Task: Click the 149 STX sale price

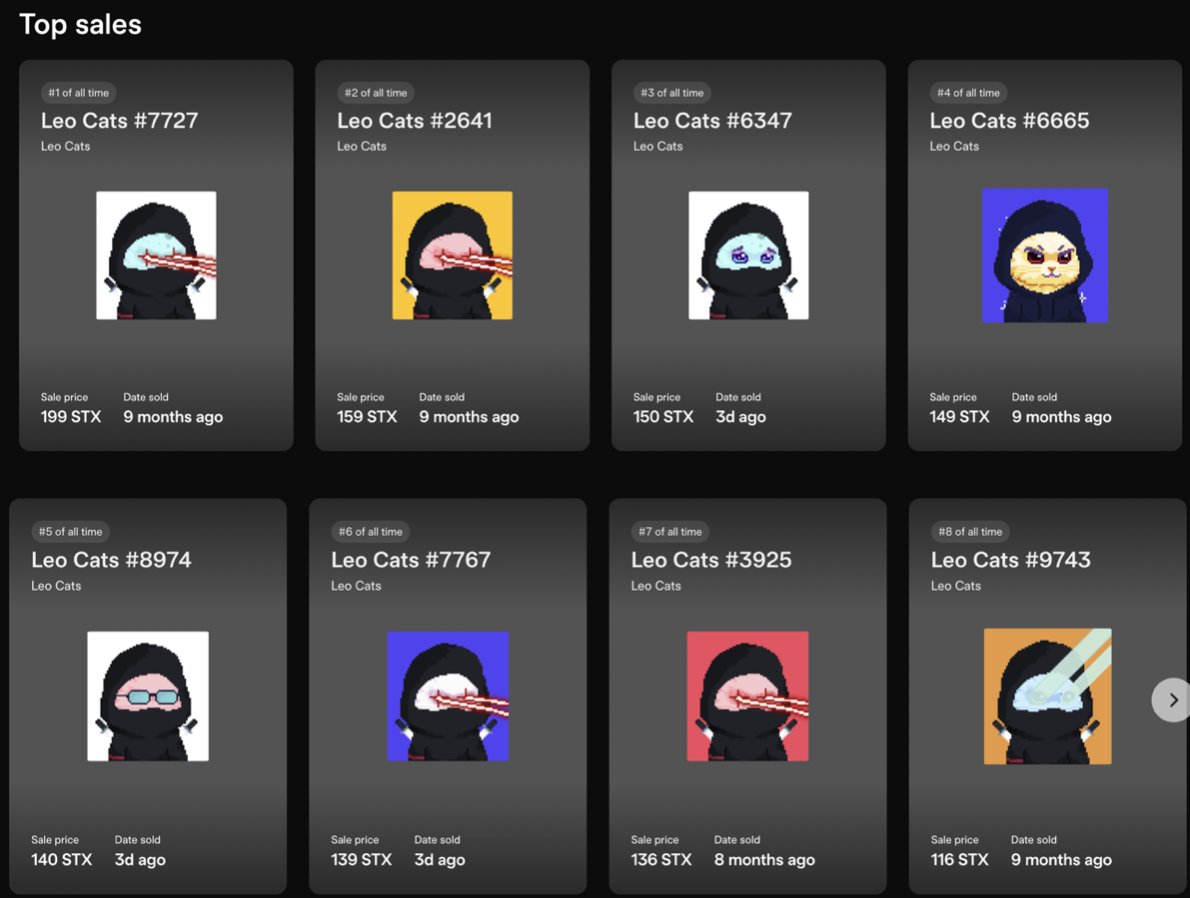Action: pyautogui.click(x=960, y=417)
